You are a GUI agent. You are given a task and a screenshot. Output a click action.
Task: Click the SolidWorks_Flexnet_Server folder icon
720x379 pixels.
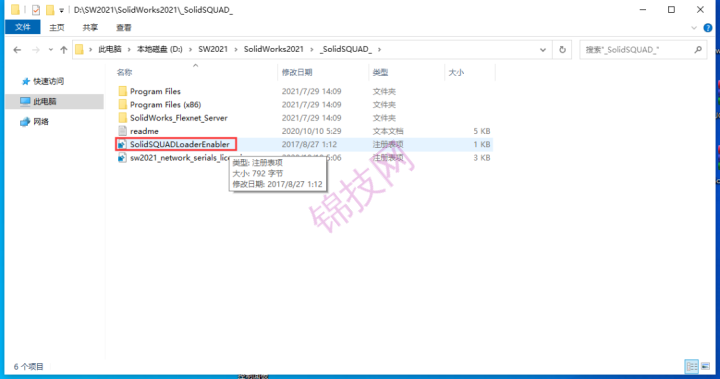click(x=122, y=118)
